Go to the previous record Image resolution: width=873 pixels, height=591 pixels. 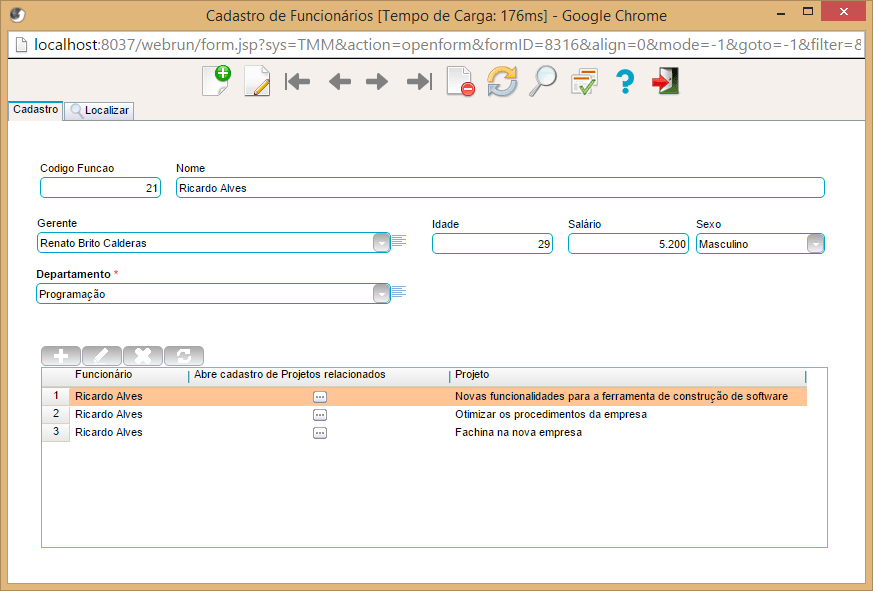[339, 82]
